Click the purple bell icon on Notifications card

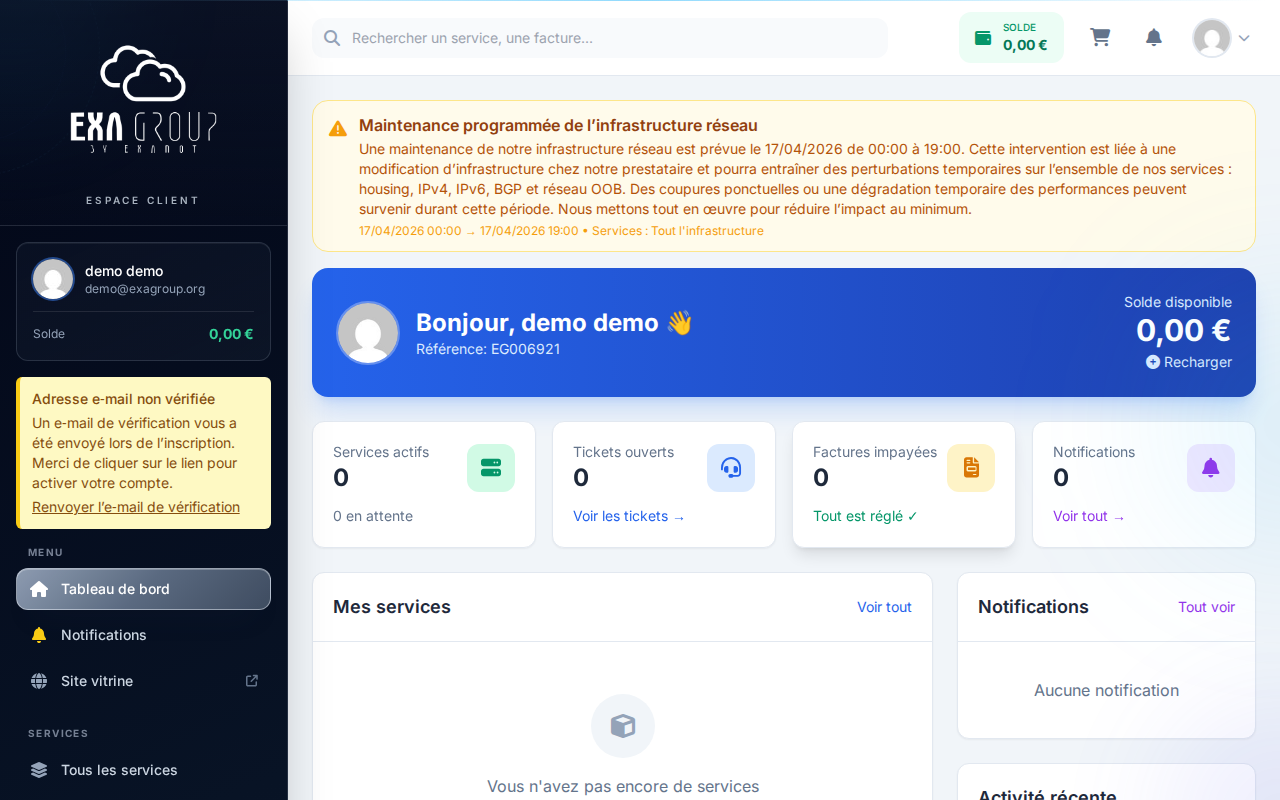[1211, 468]
